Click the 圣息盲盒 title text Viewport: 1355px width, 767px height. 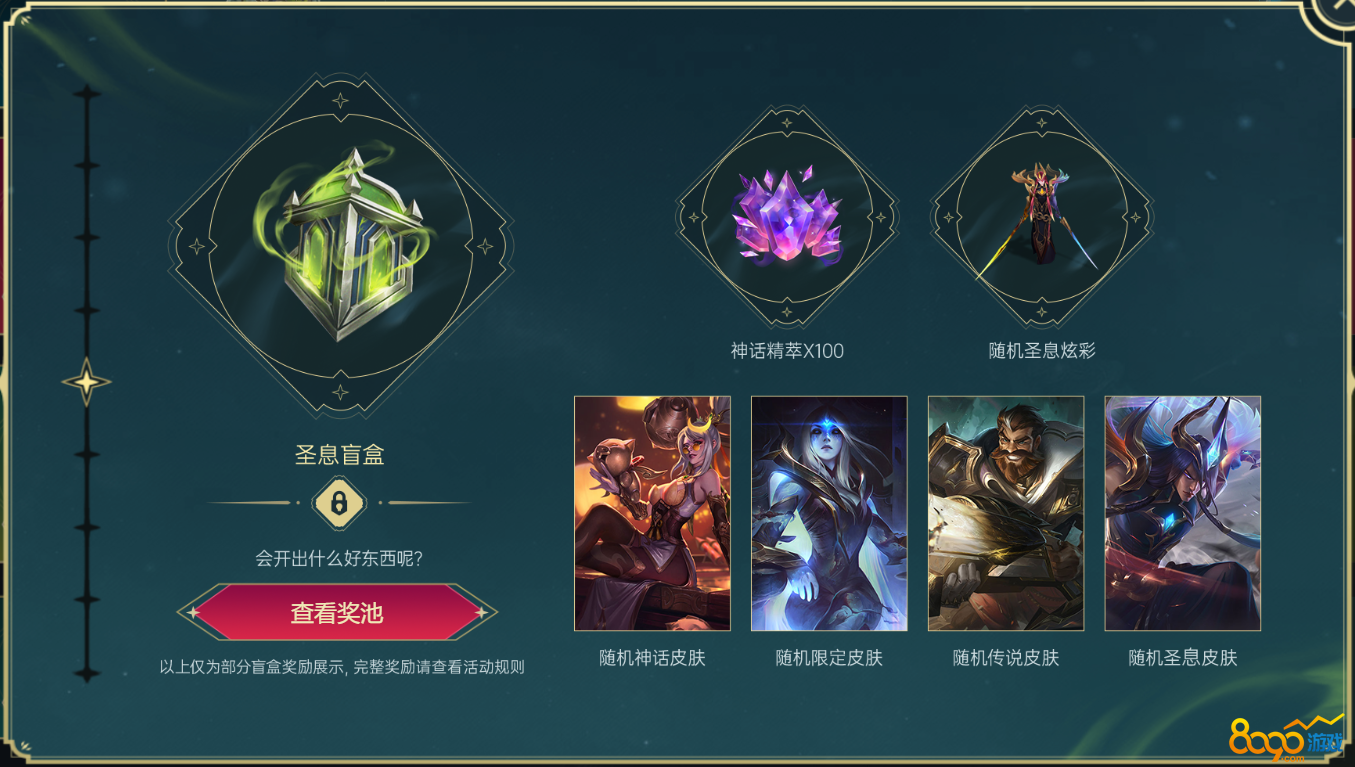[x=340, y=455]
